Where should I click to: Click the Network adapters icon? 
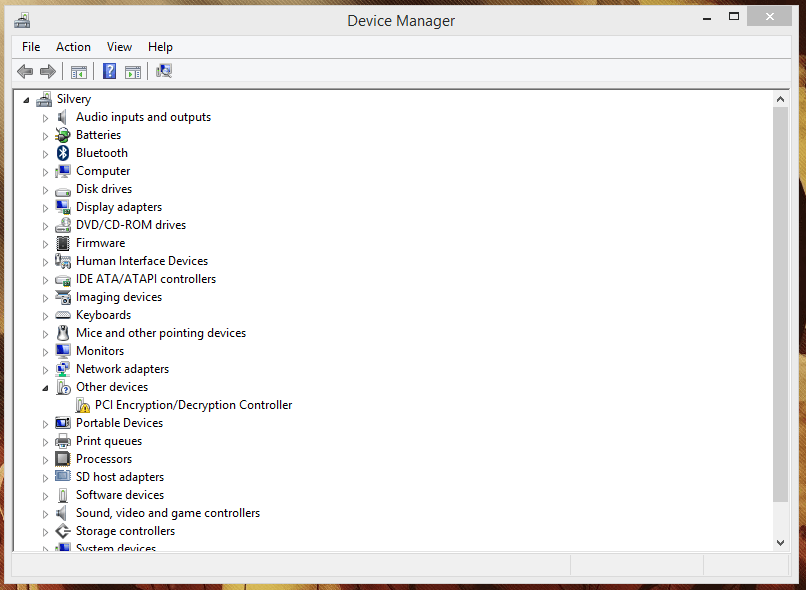point(63,368)
